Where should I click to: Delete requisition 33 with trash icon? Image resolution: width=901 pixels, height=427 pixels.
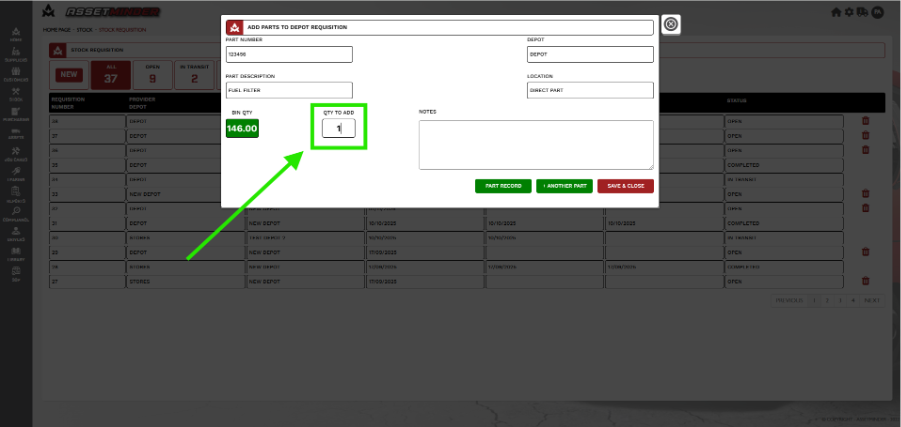point(865,194)
